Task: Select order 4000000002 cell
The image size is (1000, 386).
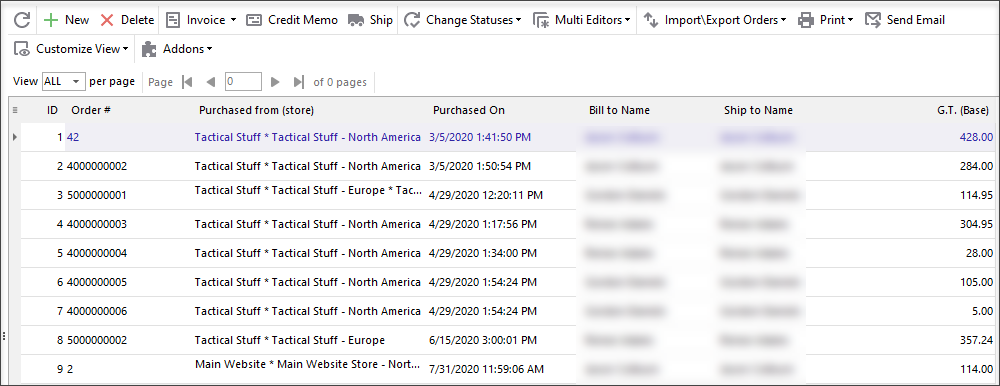Action: point(97,167)
